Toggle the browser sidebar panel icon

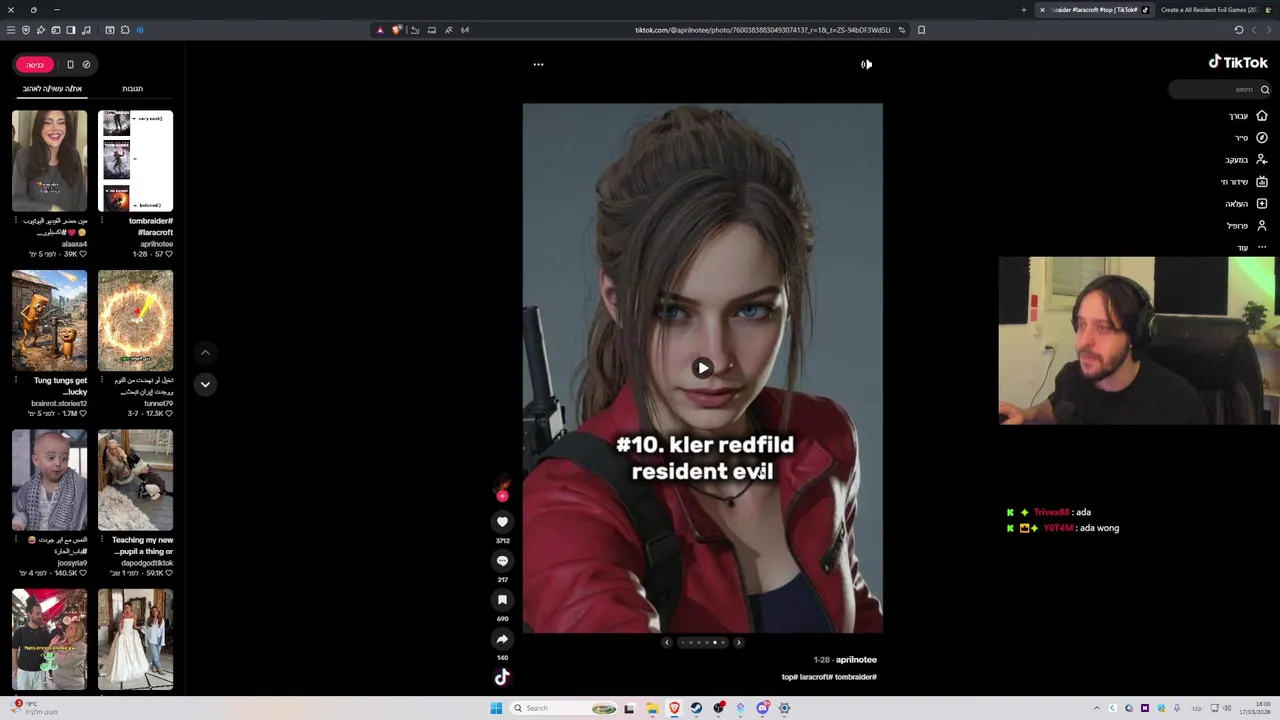pyautogui.click(x=71, y=30)
